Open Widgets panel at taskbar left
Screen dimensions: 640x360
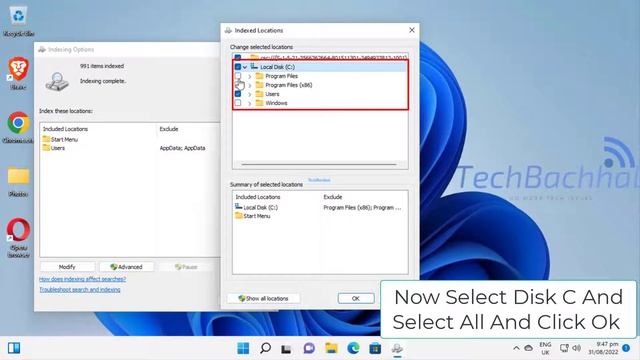[14, 348]
